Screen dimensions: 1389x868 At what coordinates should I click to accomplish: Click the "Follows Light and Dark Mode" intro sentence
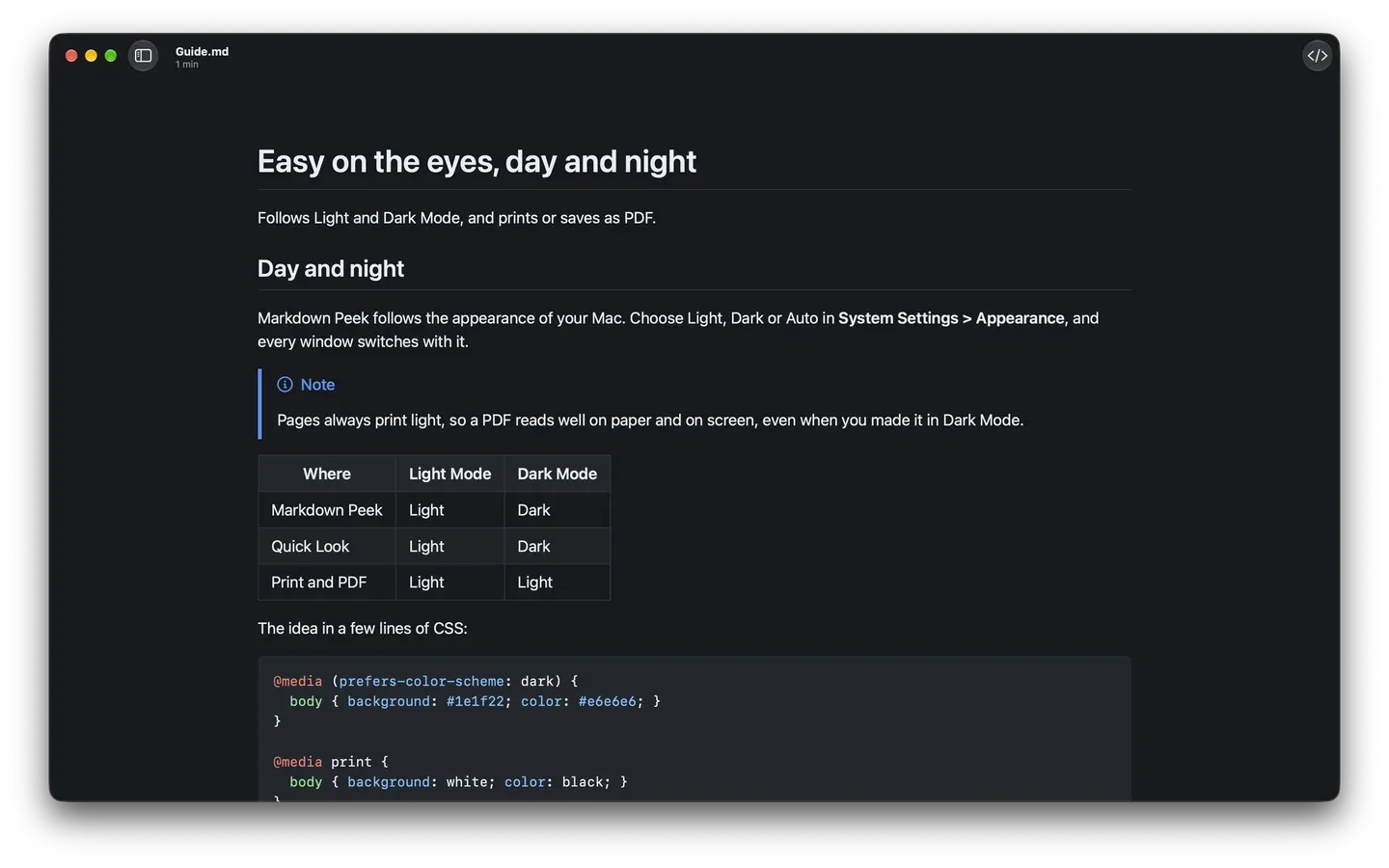(x=456, y=218)
